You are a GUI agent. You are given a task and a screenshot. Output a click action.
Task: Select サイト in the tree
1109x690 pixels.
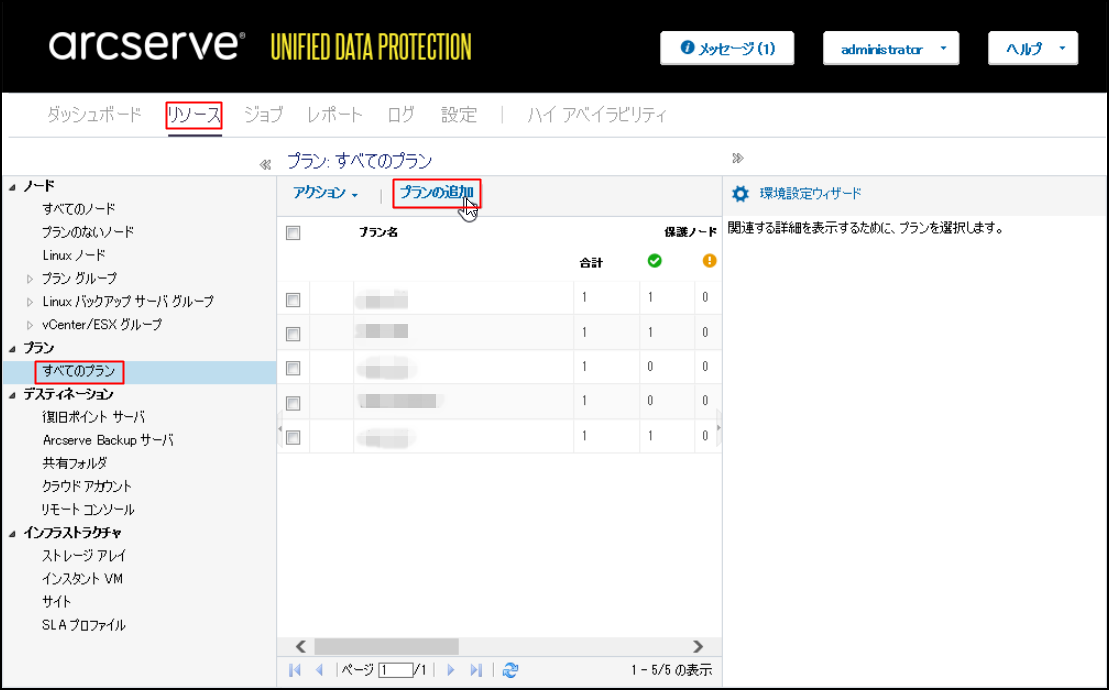(x=57, y=602)
